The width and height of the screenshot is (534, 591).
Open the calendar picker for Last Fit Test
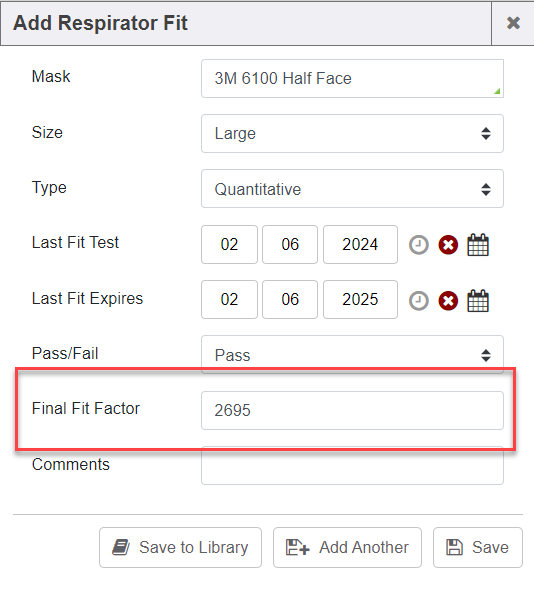coord(478,245)
